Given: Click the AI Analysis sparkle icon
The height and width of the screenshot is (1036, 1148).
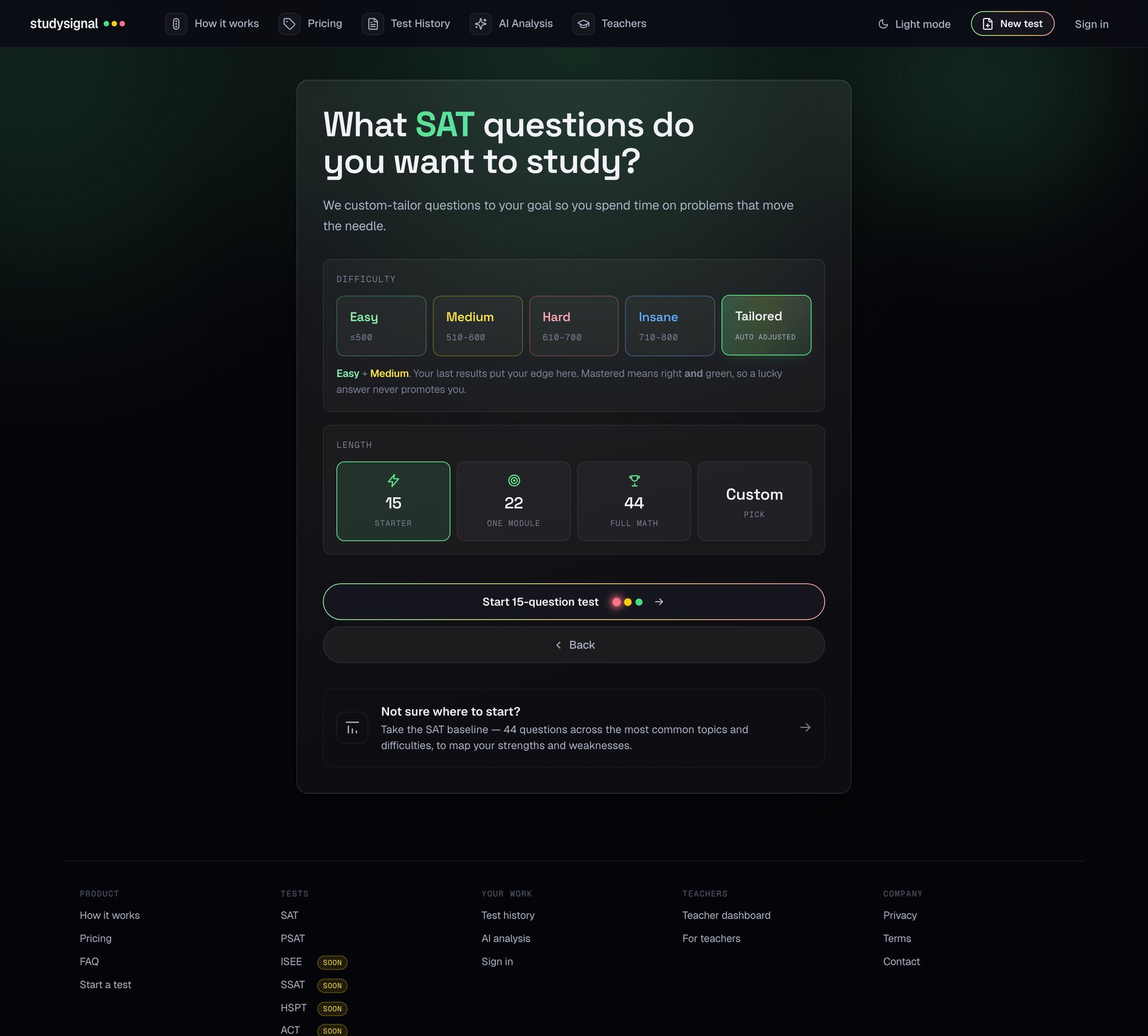Looking at the screenshot, I should [480, 24].
